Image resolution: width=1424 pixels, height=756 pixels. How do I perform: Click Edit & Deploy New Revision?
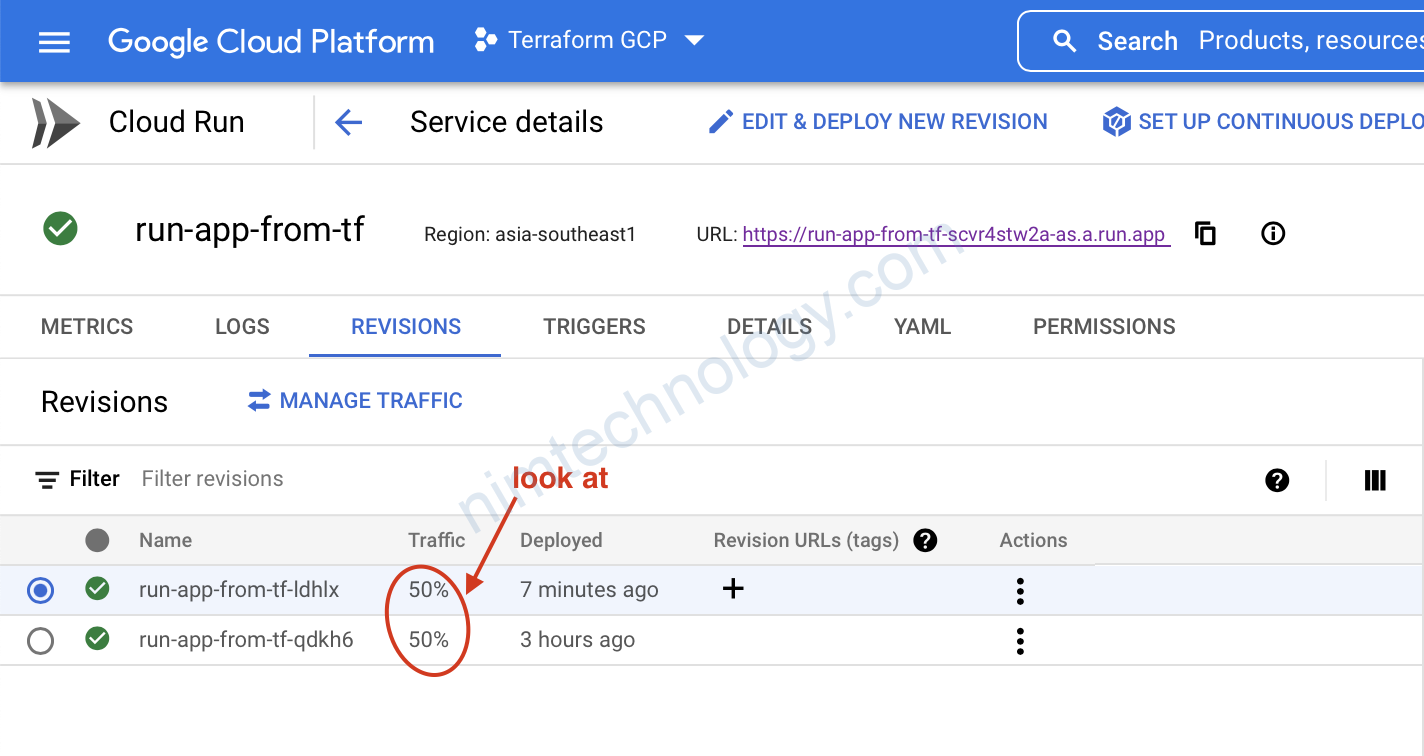878,122
